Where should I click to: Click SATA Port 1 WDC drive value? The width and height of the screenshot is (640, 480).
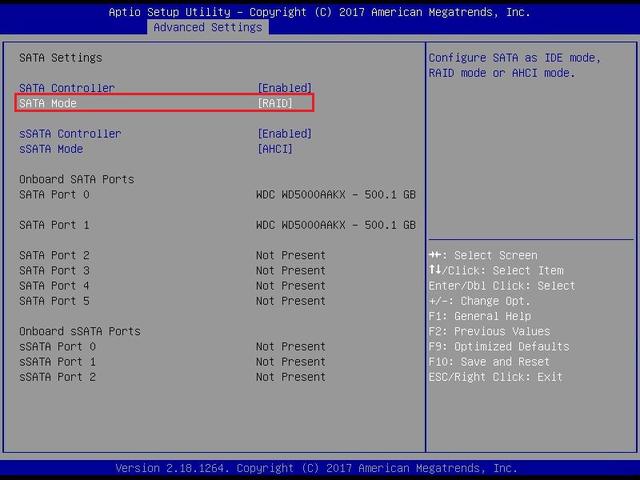tap(335, 225)
